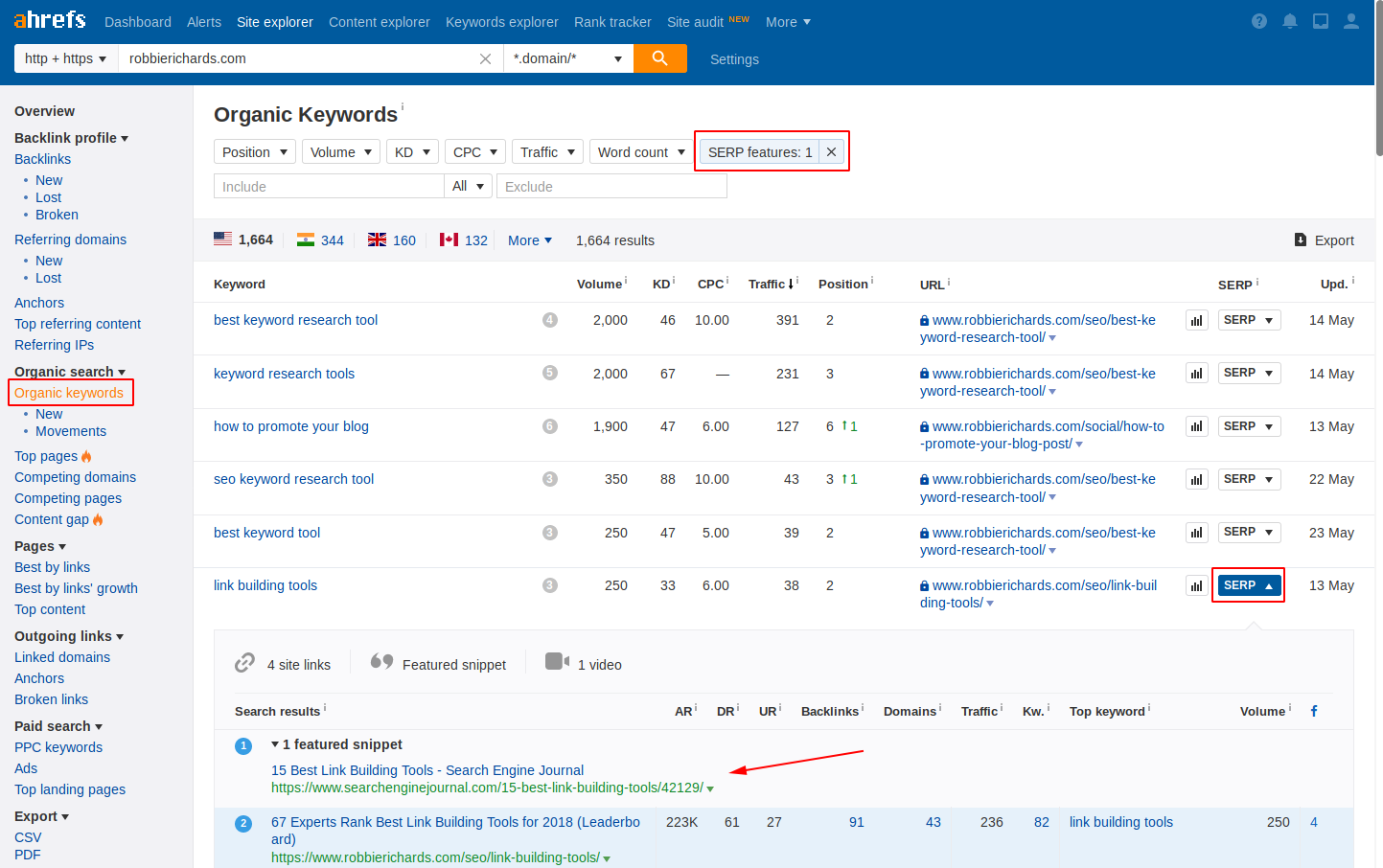1383x868 pixels.
Task: Open the All match-type dropdown
Action: click(469, 186)
